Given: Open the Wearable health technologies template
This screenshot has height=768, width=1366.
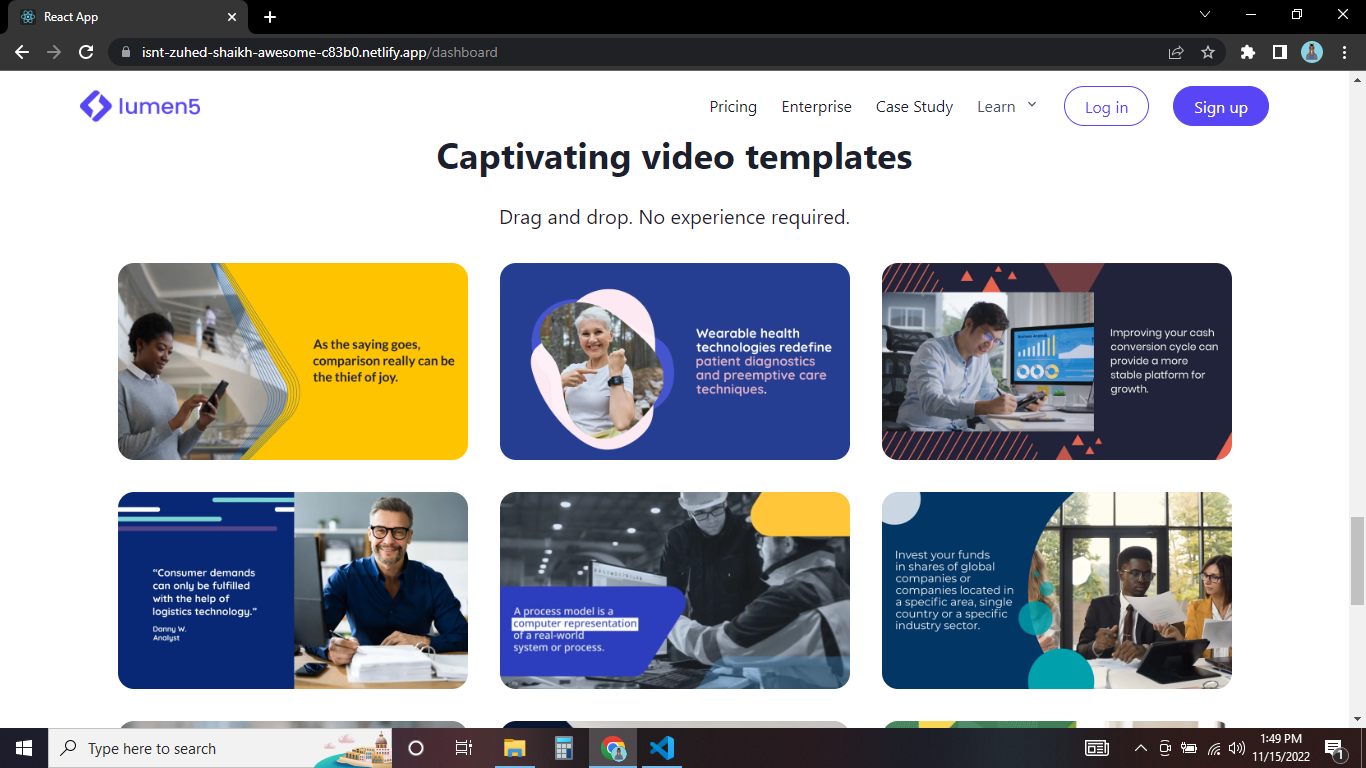Looking at the screenshot, I should coord(675,361).
